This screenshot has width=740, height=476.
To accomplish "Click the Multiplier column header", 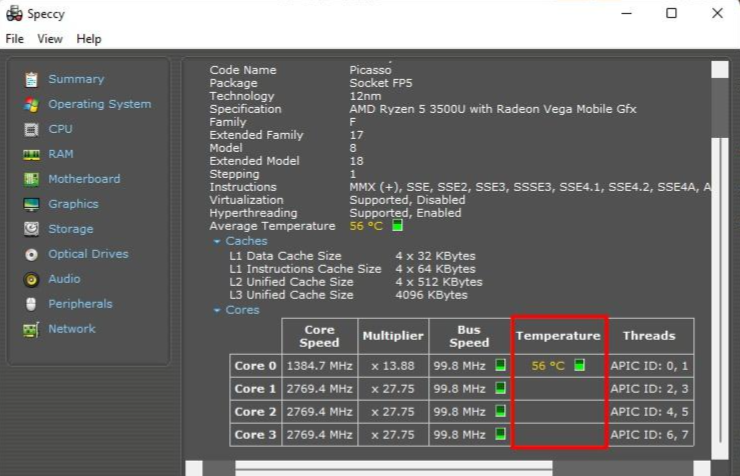I will pyautogui.click(x=393, y=336).
